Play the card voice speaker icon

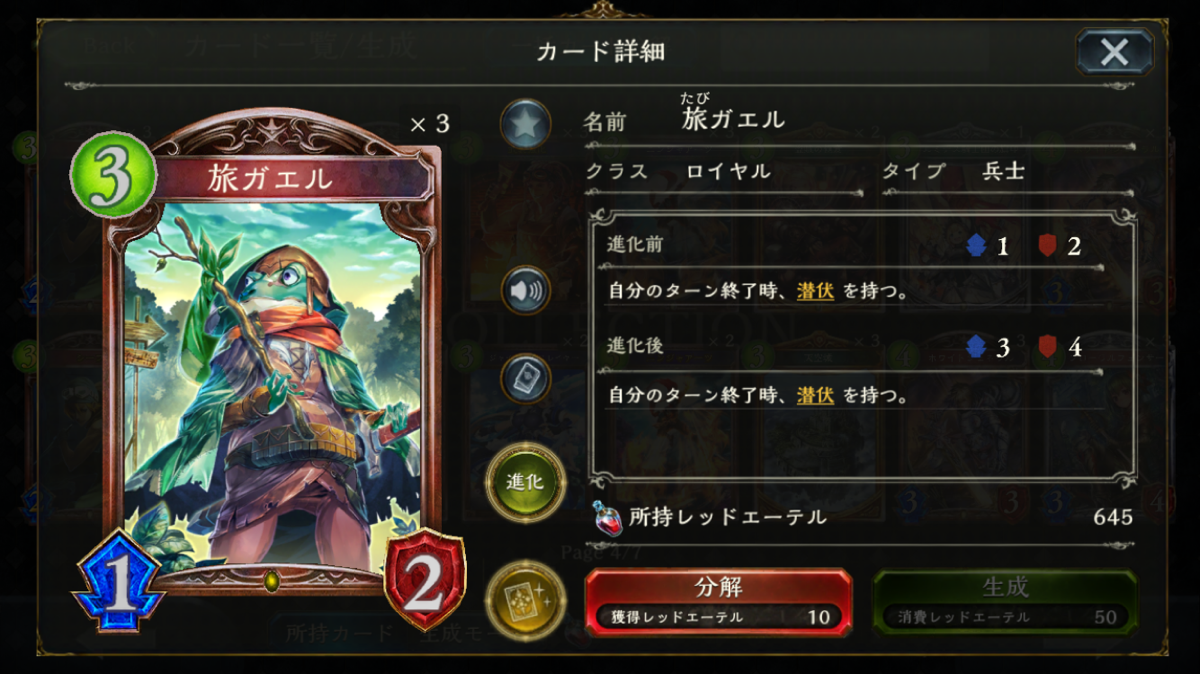point(525,291)
